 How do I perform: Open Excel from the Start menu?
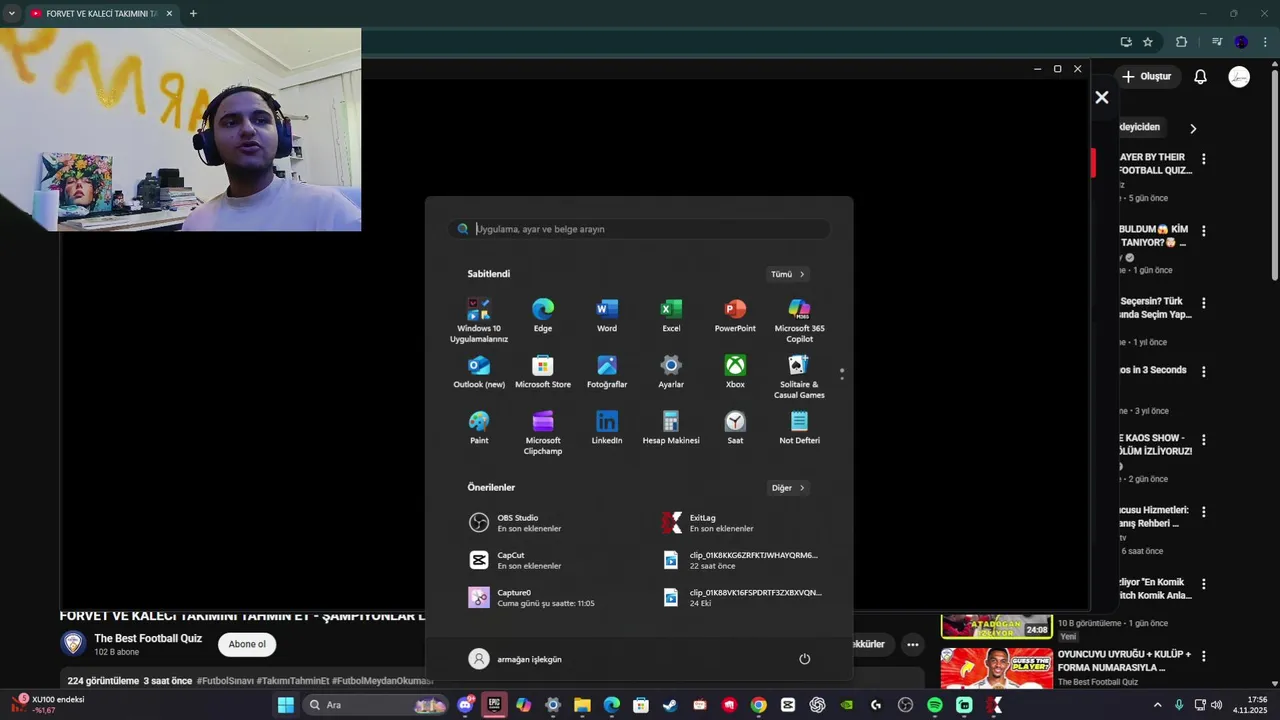(671, 316)
